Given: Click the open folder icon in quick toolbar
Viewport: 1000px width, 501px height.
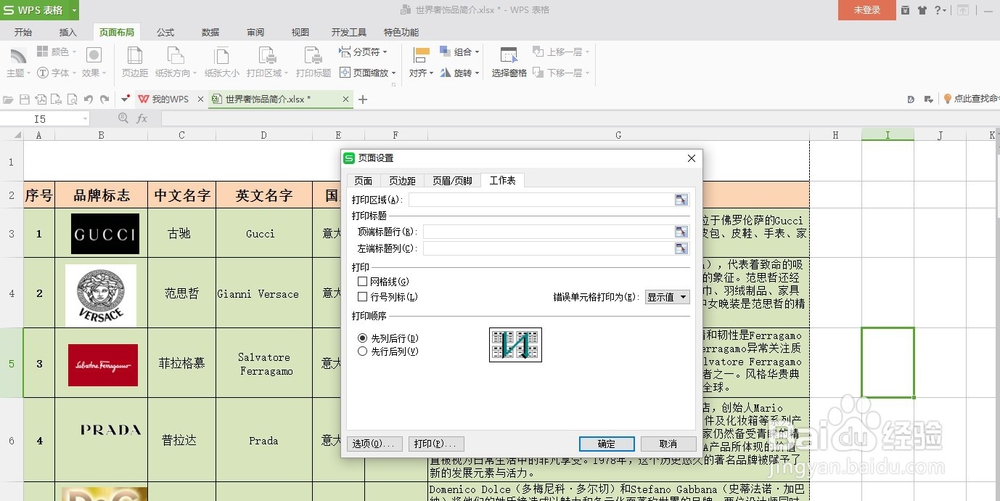Looking at the screenshot, I should tap(8, 99).
